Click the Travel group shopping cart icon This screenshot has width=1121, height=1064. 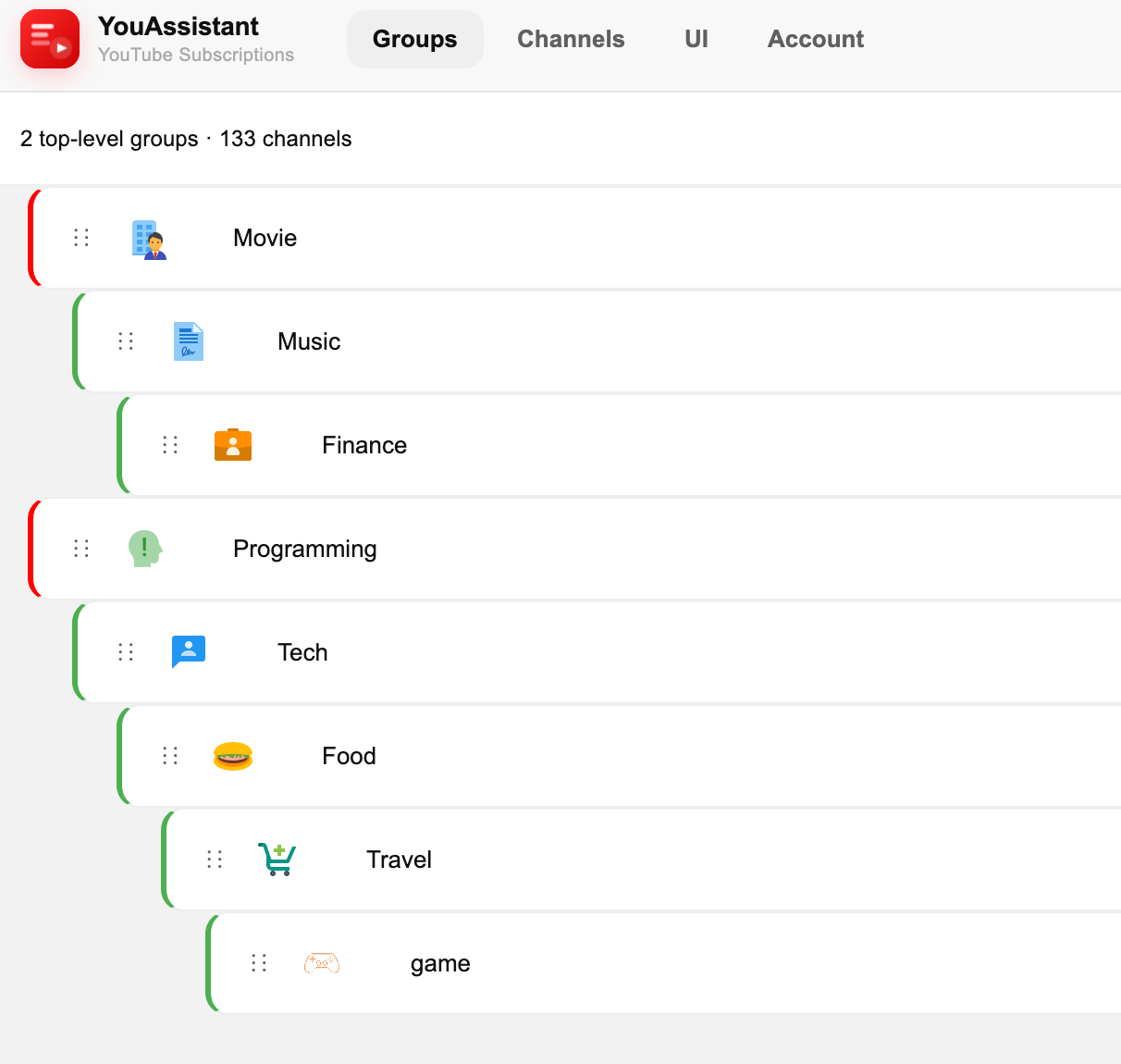pyautogui.click(x=277, y=860)
